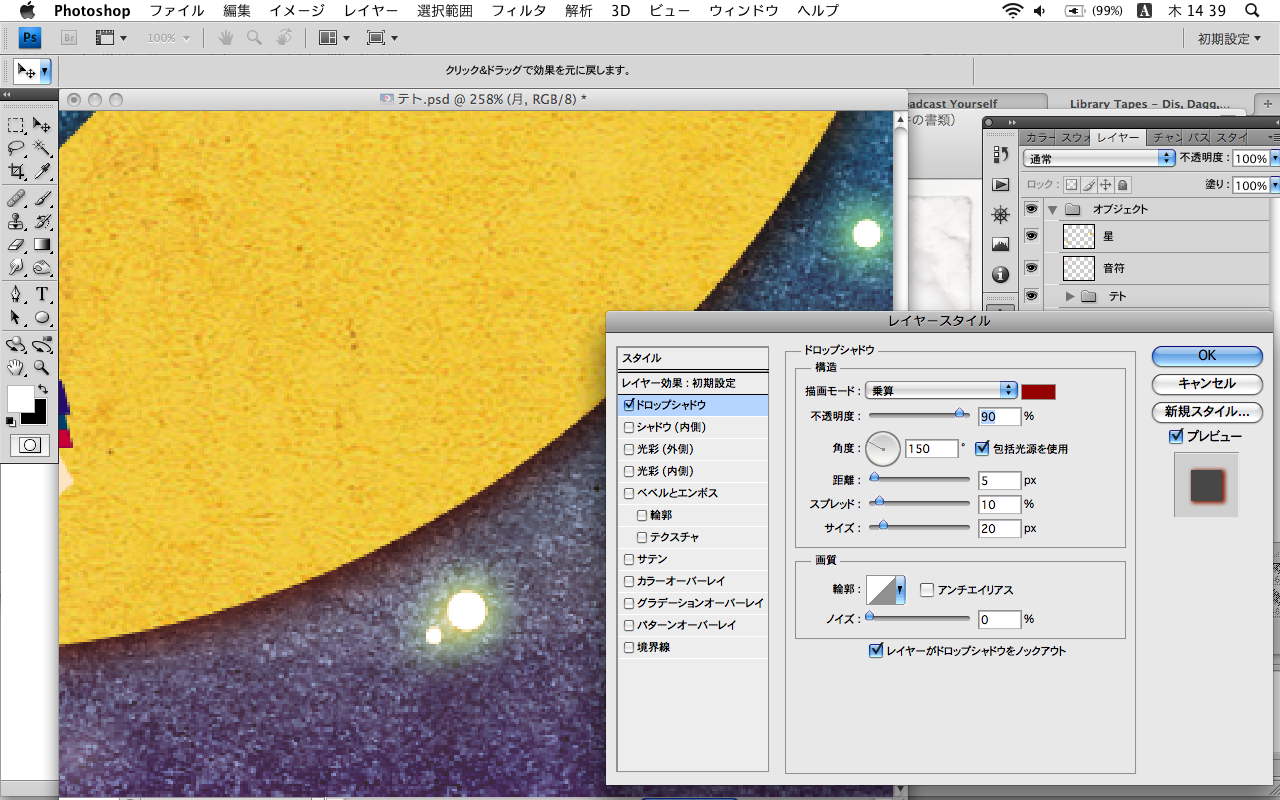Check the アンチエイリアス option

(927, 590)
